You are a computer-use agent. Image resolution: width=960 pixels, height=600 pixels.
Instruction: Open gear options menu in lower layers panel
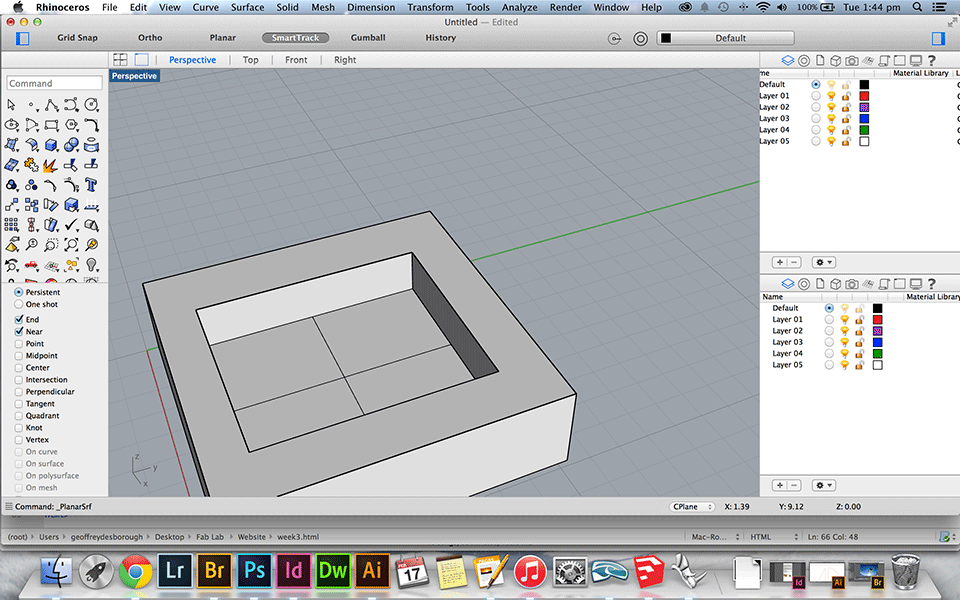click(823, 485)
